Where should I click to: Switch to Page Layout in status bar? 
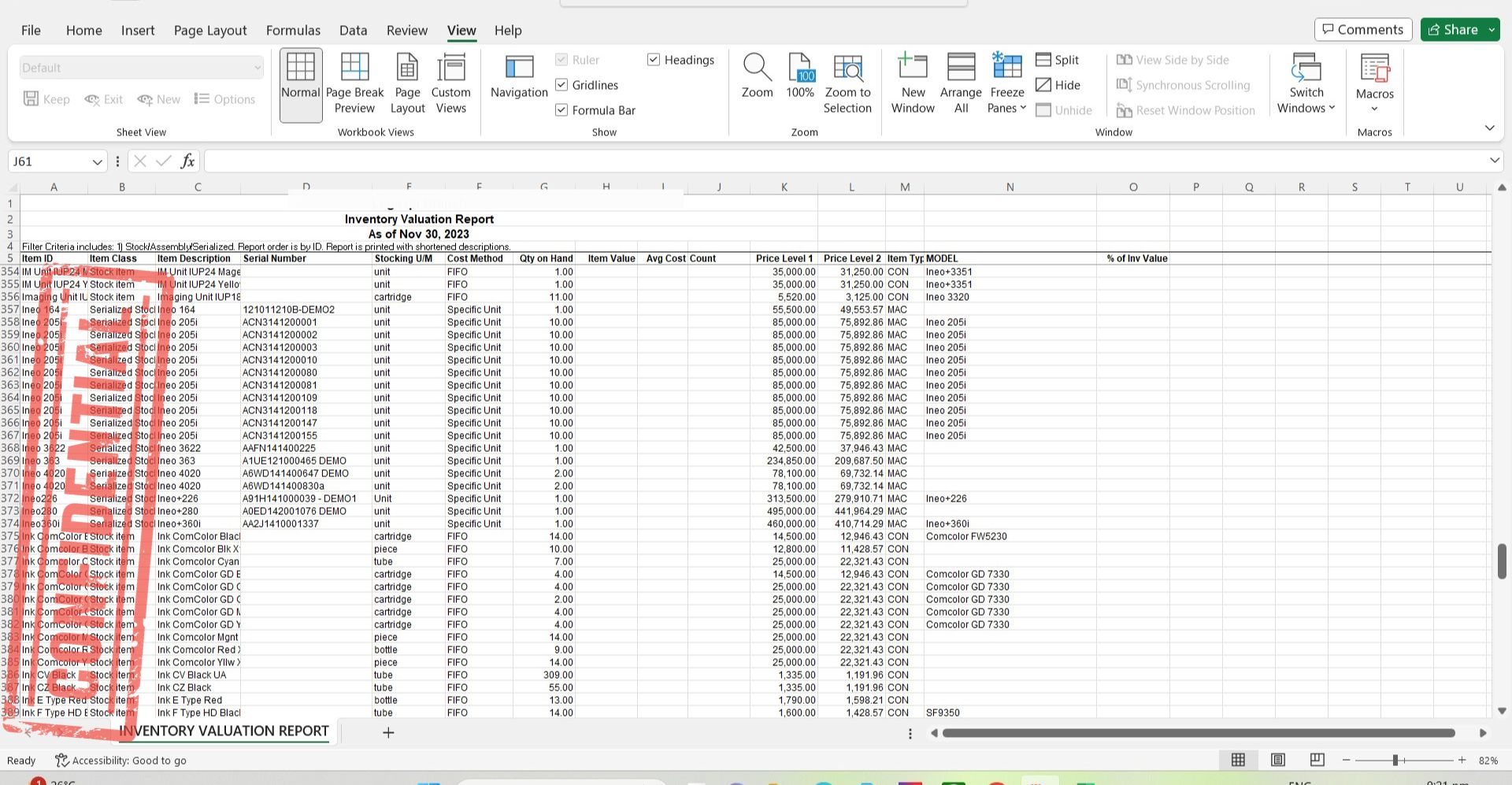point(1278,760)
